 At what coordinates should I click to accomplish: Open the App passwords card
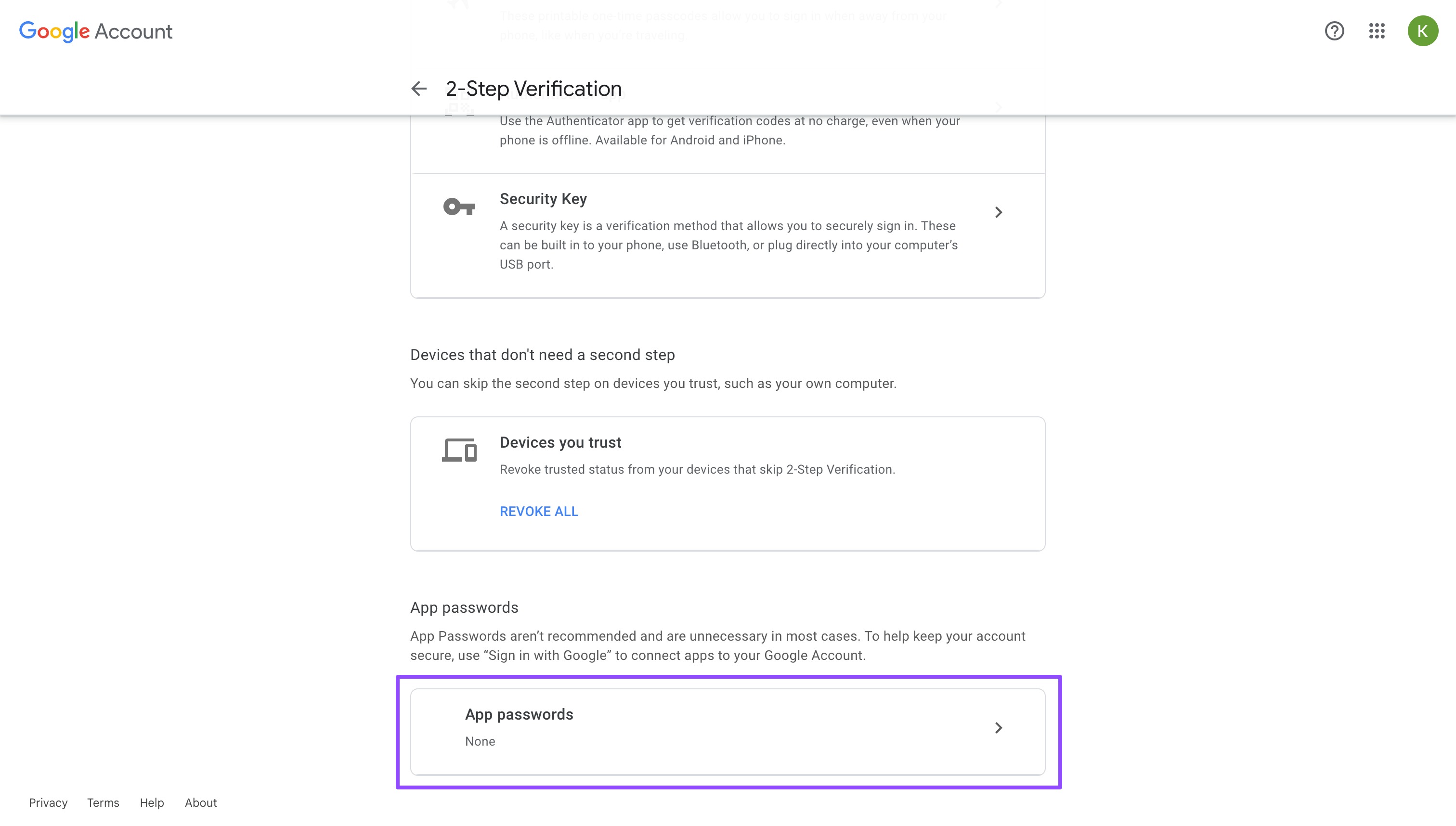(x=728, y=731)
